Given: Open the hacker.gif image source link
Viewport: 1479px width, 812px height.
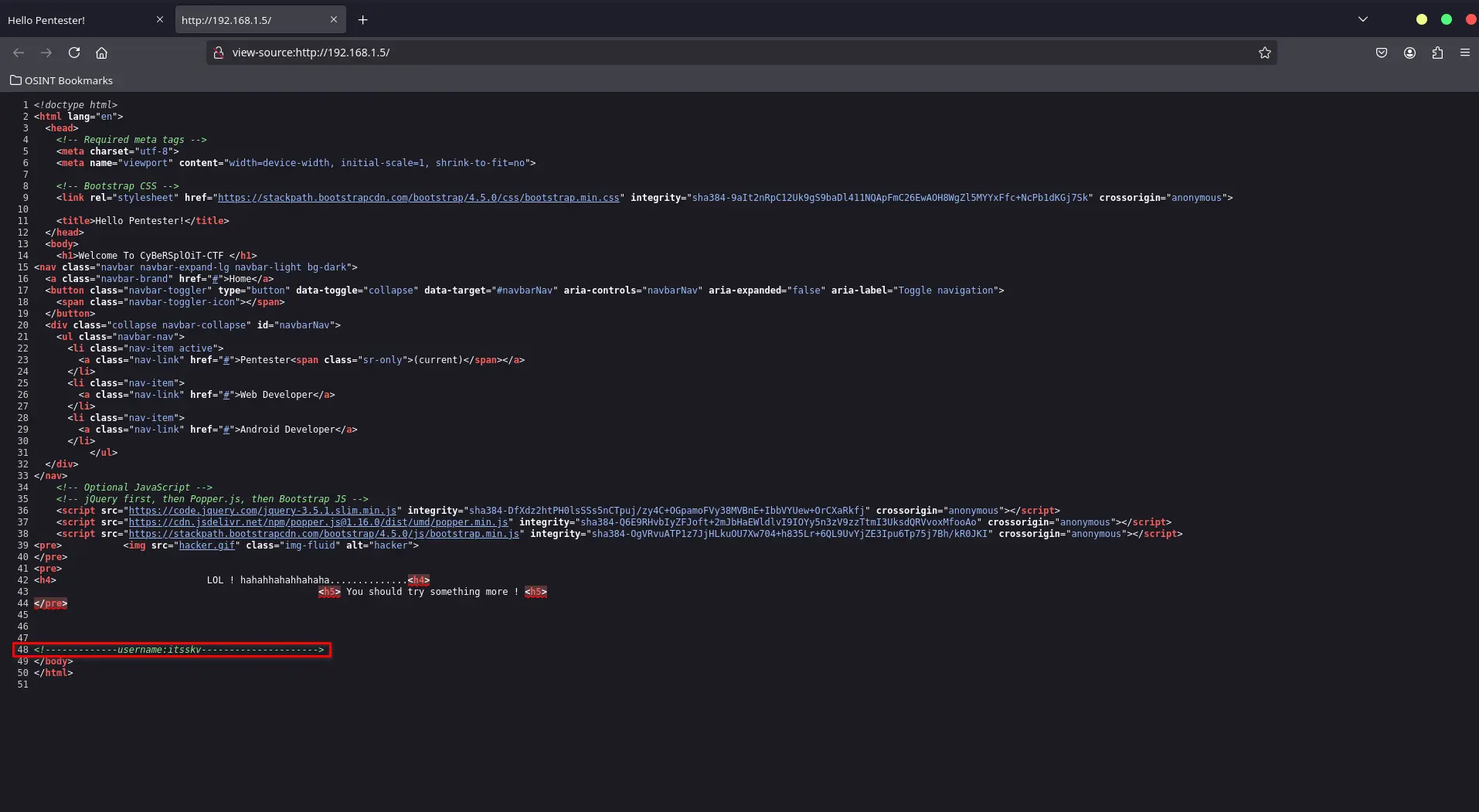Looking at the screenshot, I should (207, 545).
